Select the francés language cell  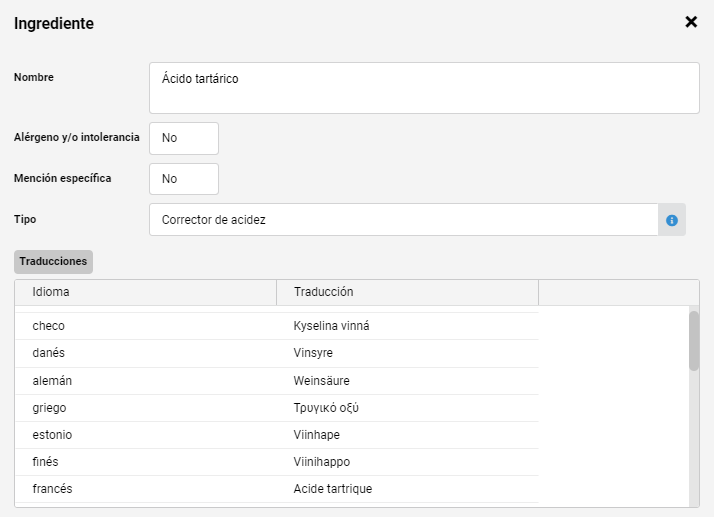coord(146,489)
